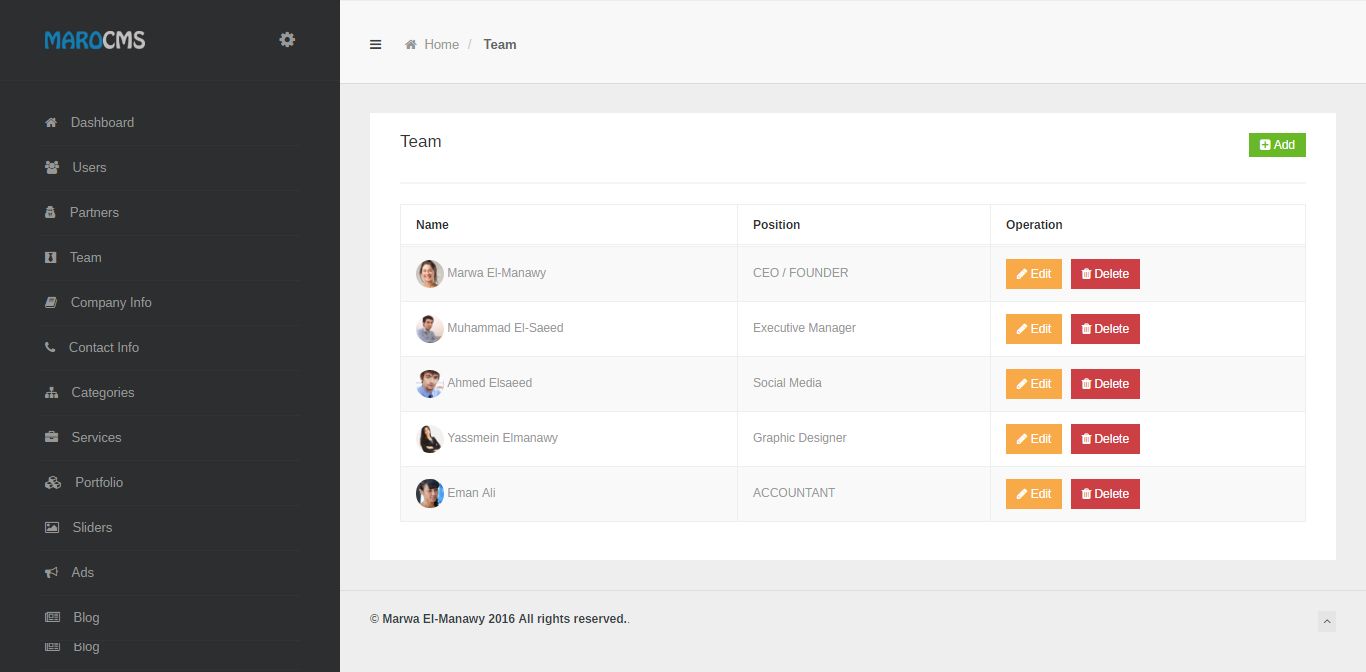Edit the Eman Ali accountant entry
The image size is (1366, 672).
pyautogui.click(x=1034, y=494)
